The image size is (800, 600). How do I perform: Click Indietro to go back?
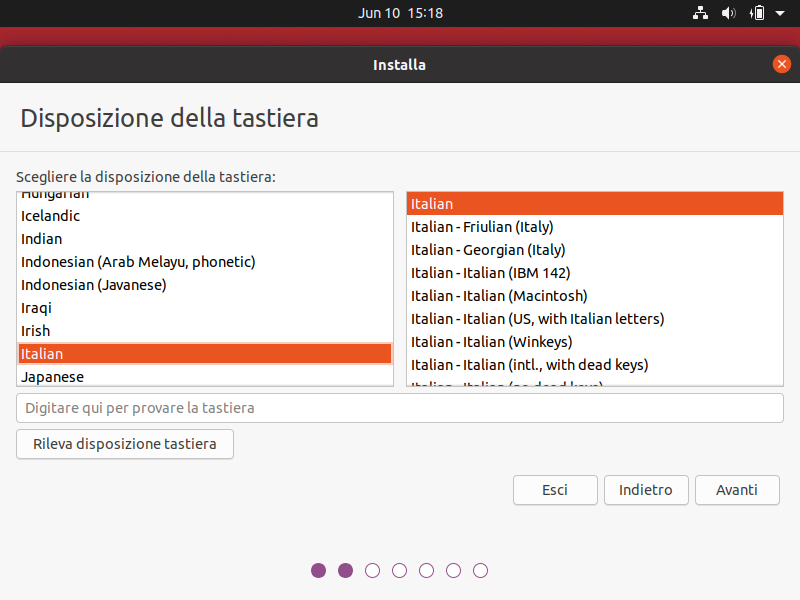[x=646, y=490]
